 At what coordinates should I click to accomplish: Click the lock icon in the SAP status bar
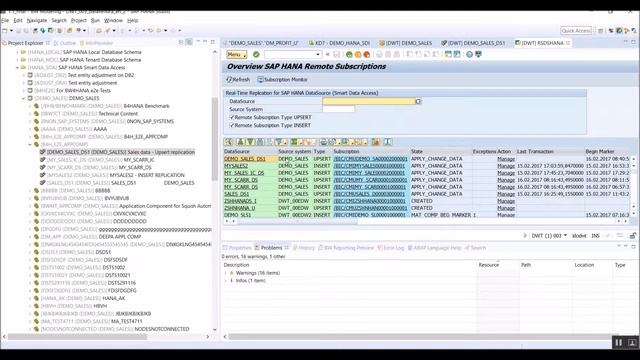point(633,236)
